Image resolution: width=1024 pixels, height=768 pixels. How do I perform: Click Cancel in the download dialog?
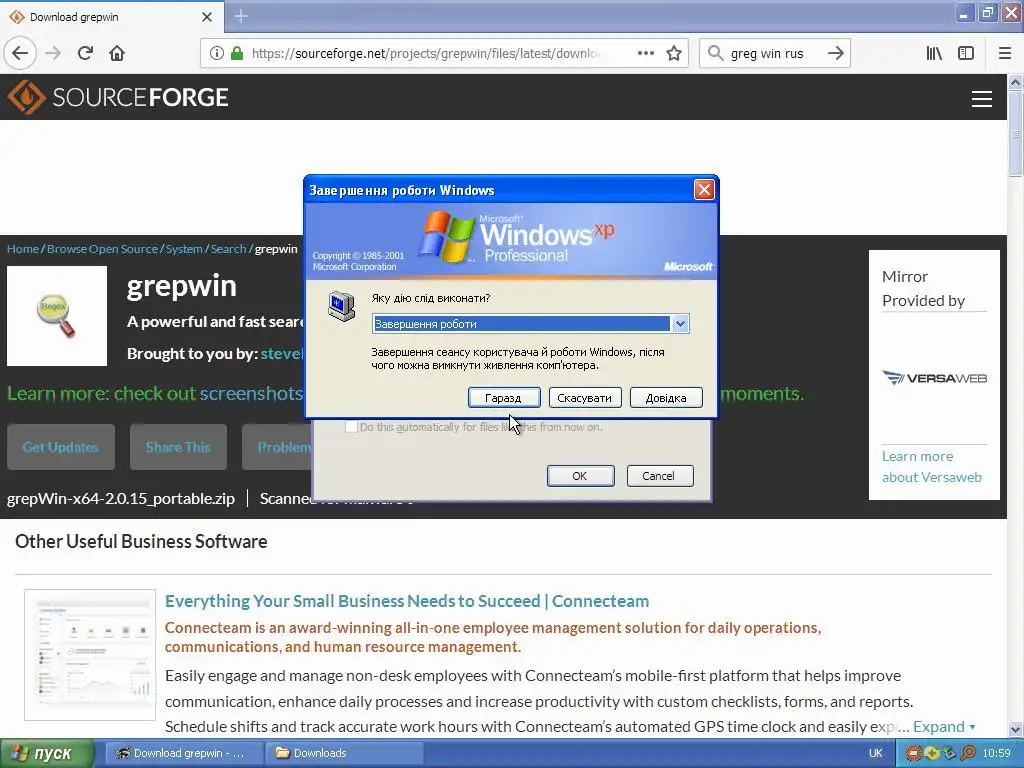point(659,476)
